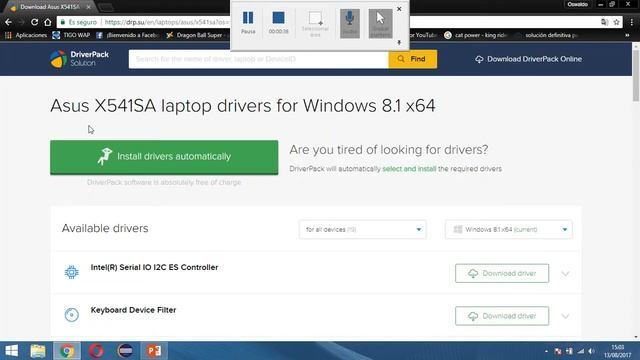Download the Intel Serial IO I2C driver
Image resolution: width=640 pixels, height=360 pixels.
(502, 273)
